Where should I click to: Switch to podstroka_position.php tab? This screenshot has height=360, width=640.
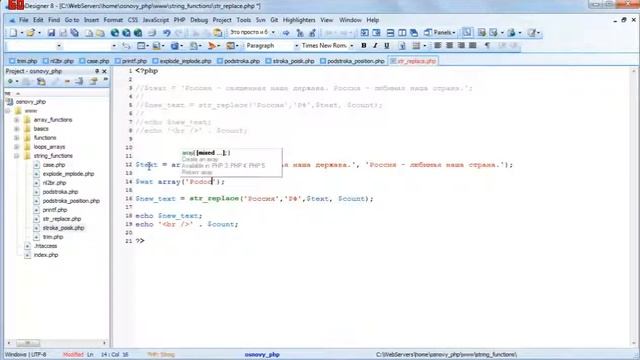pyautogui.click(x=352, y=61)
